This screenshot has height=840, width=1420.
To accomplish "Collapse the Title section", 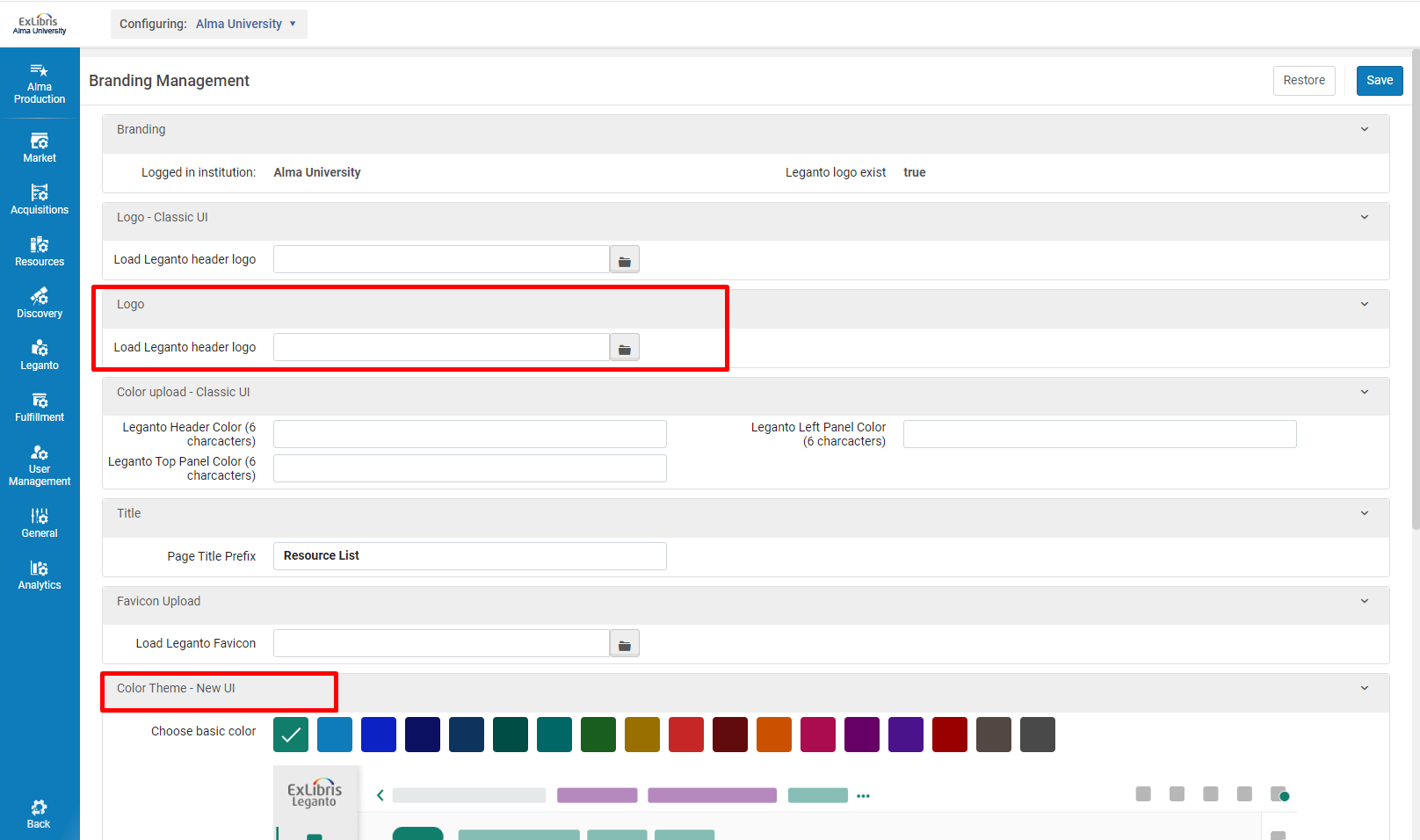I will click(x=1365, y=513).
